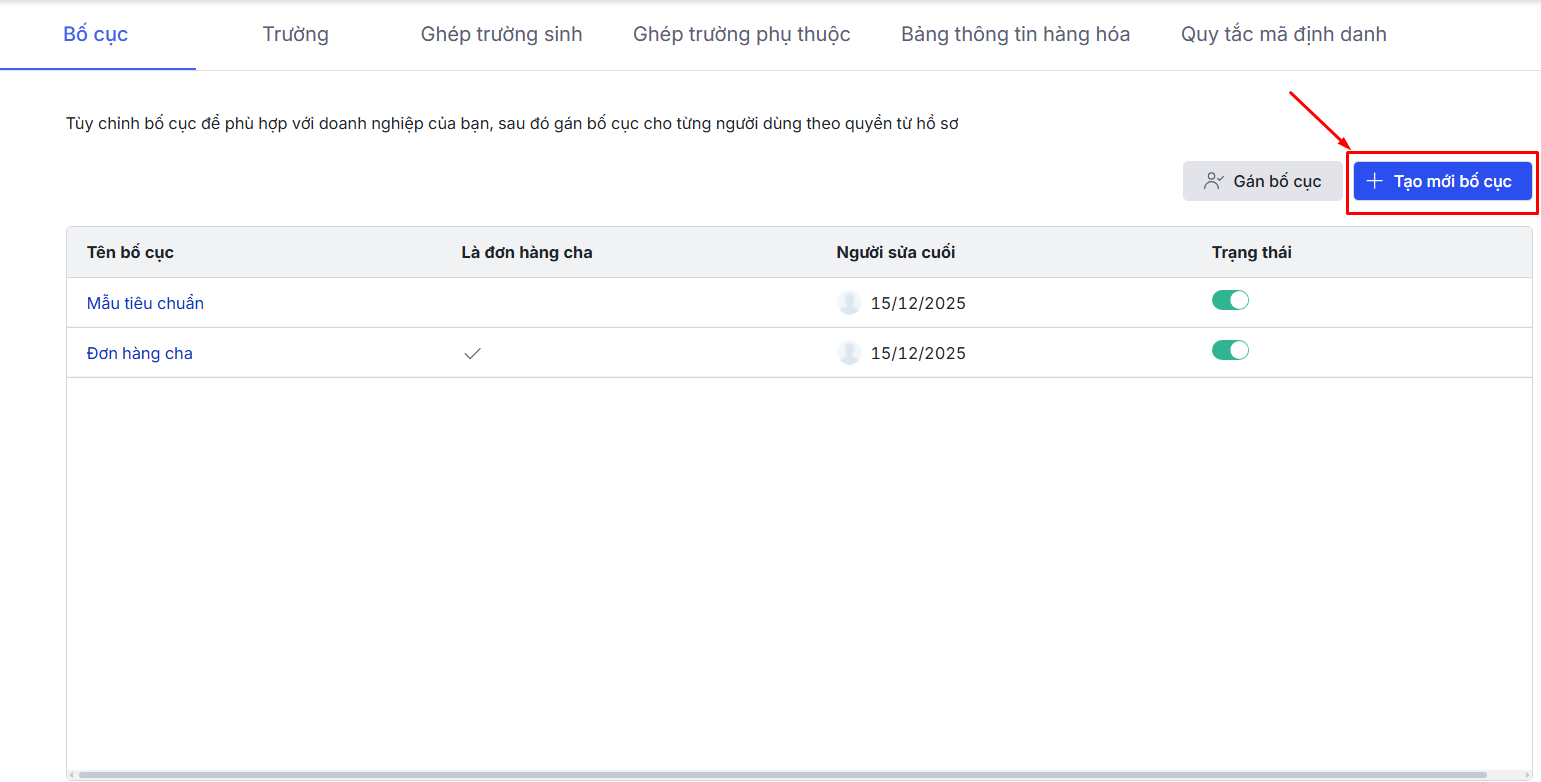Click the avatar in the Mẫu tiêu chuẩn row

[x=849, y=303]
